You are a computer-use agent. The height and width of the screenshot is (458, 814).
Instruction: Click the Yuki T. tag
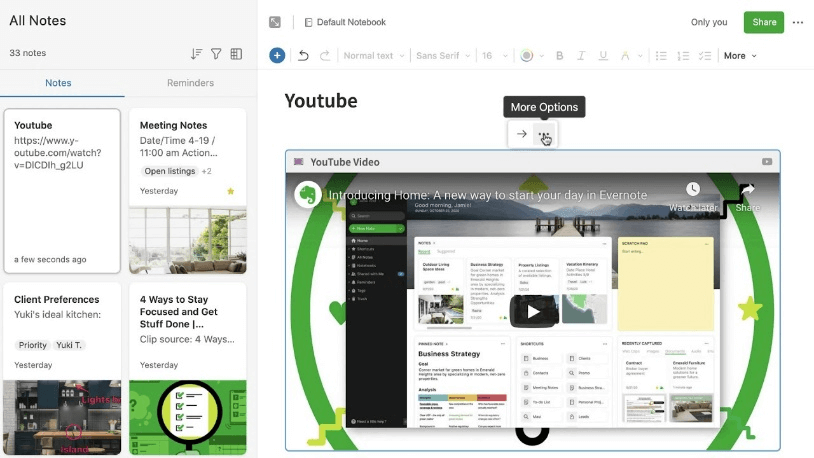tap(69, 345)
